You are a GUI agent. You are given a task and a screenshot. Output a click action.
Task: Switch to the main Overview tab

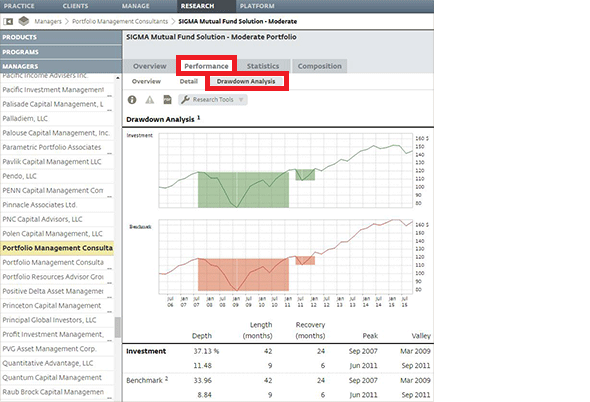[149, 66]
